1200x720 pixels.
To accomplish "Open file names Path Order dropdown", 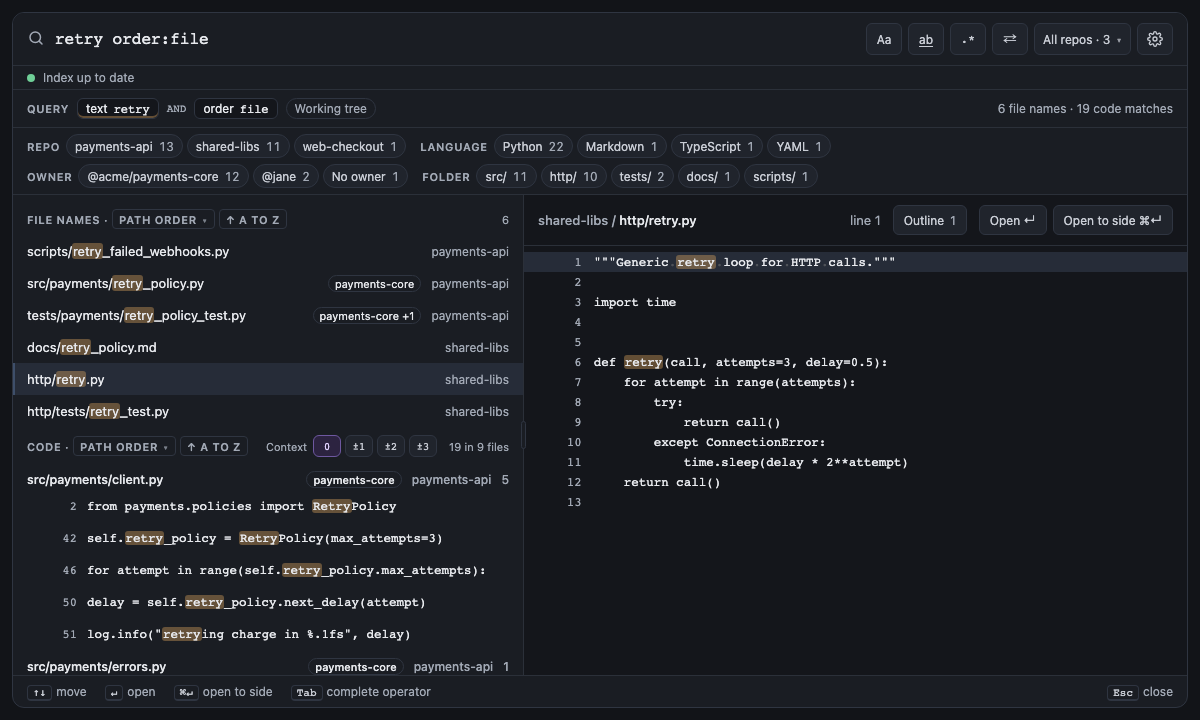I will coord(163,220).
